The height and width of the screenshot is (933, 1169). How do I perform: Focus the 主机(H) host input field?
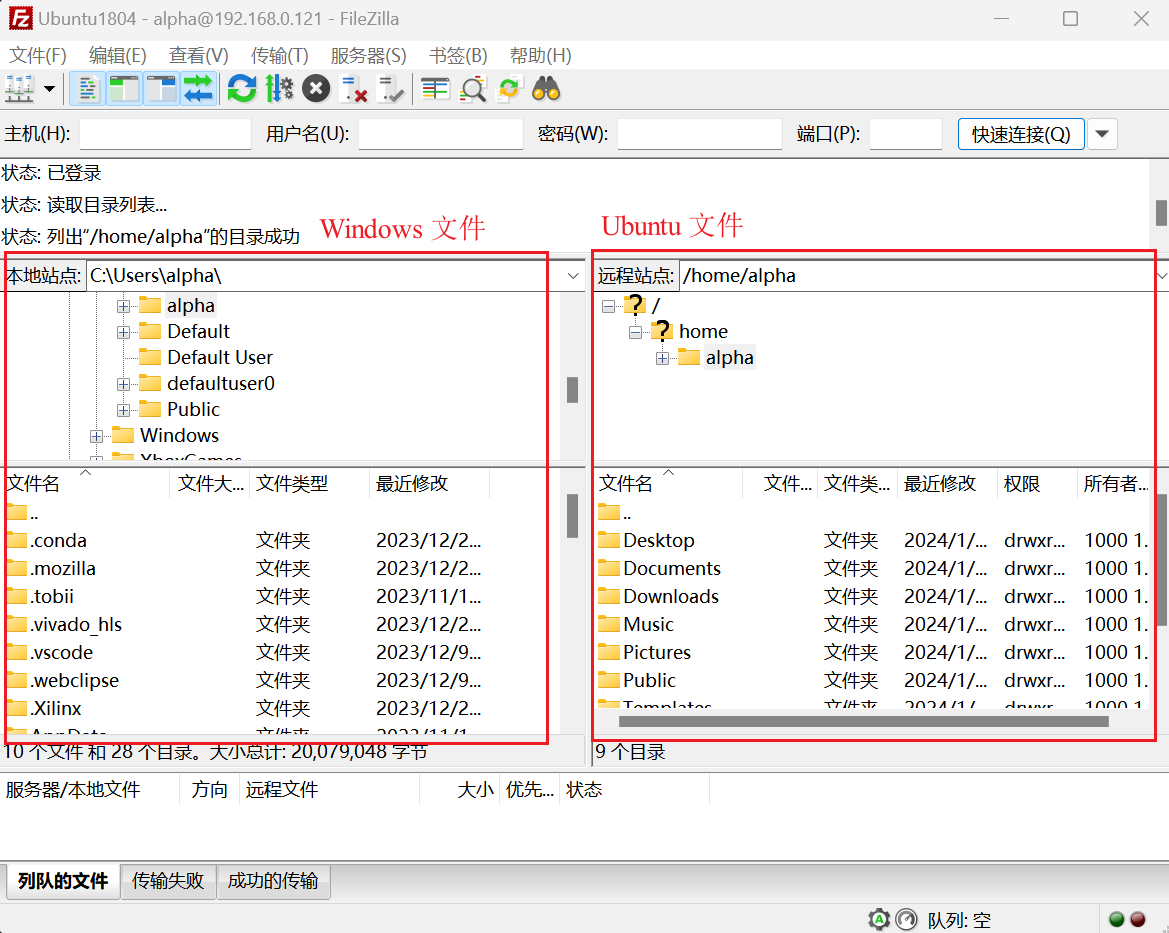(166, 134)
